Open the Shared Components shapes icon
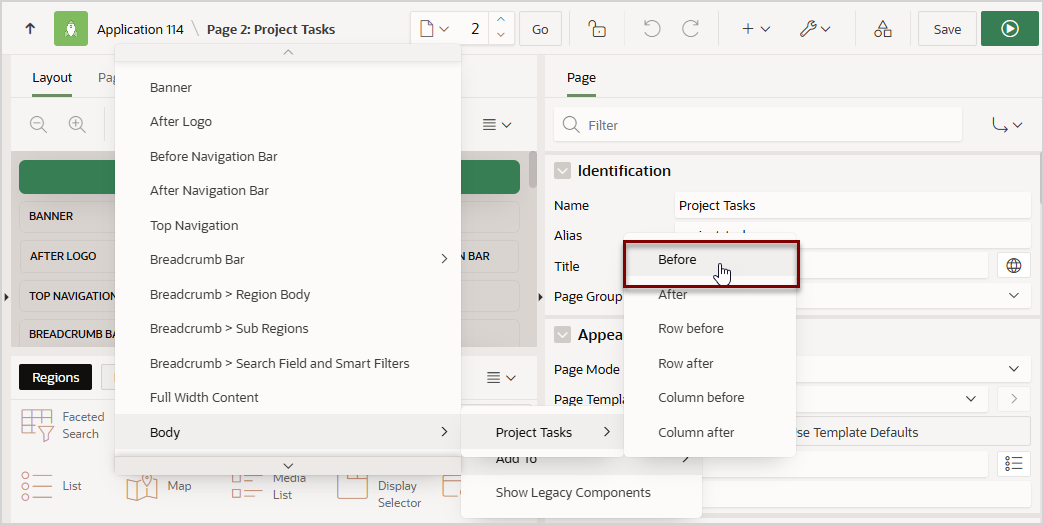Screen dimensions: 1044x525 coord(882,29)
